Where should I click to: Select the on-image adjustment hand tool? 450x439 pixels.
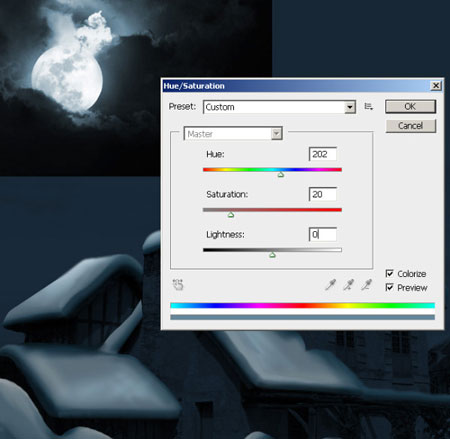point(178,285)
